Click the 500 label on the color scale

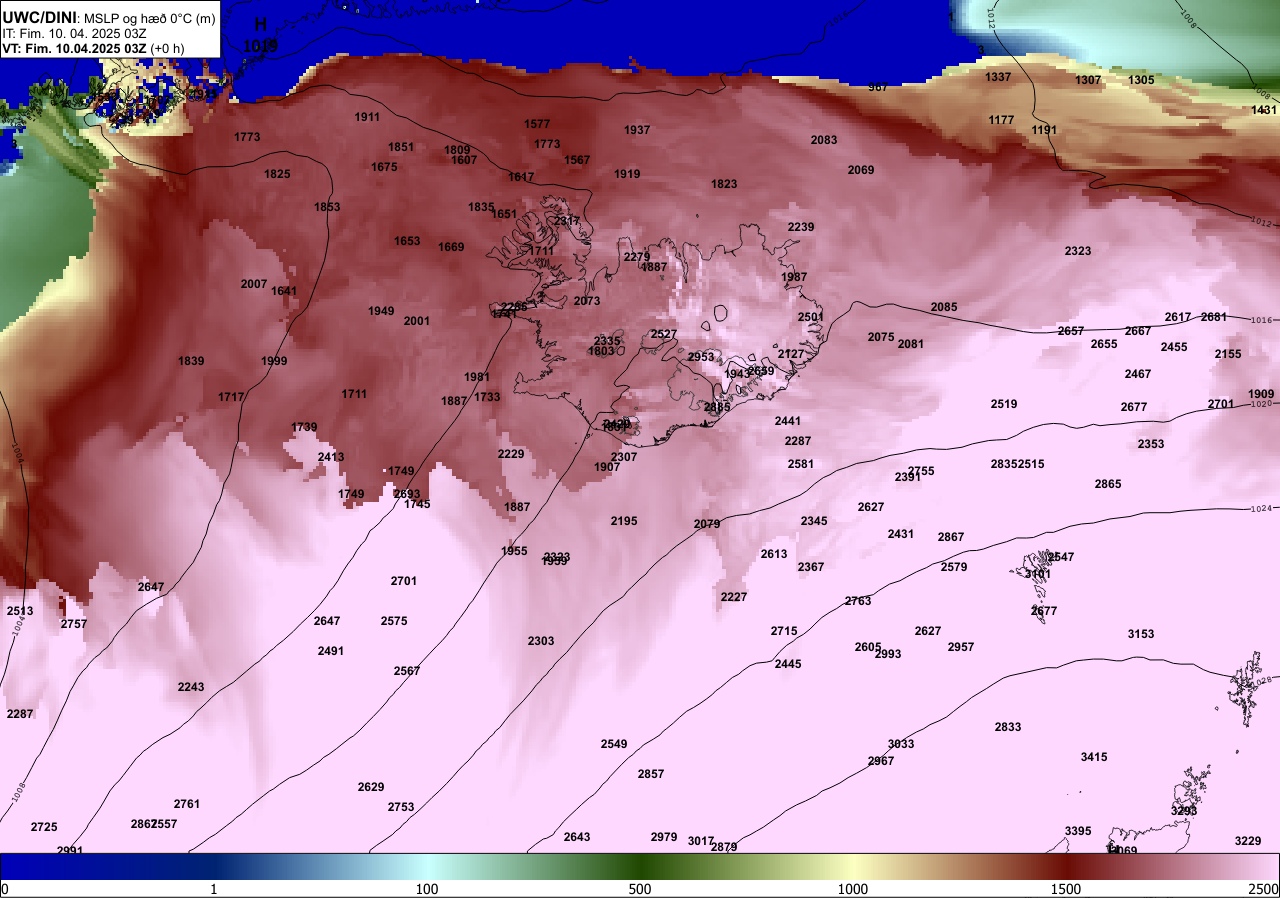click(x=640, y=889)
